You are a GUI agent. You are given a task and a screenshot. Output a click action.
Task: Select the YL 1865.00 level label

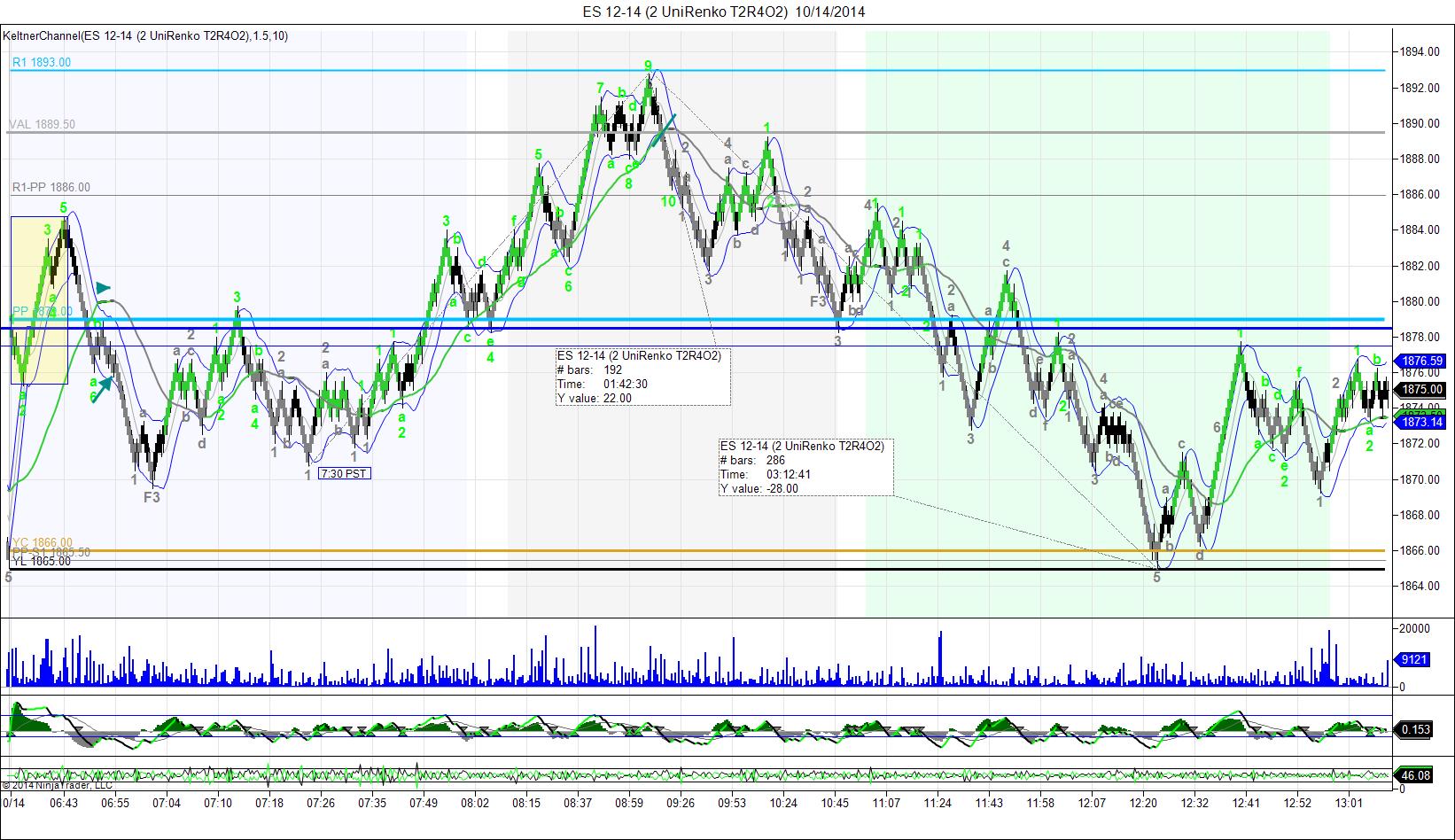[x=42, y=562]
